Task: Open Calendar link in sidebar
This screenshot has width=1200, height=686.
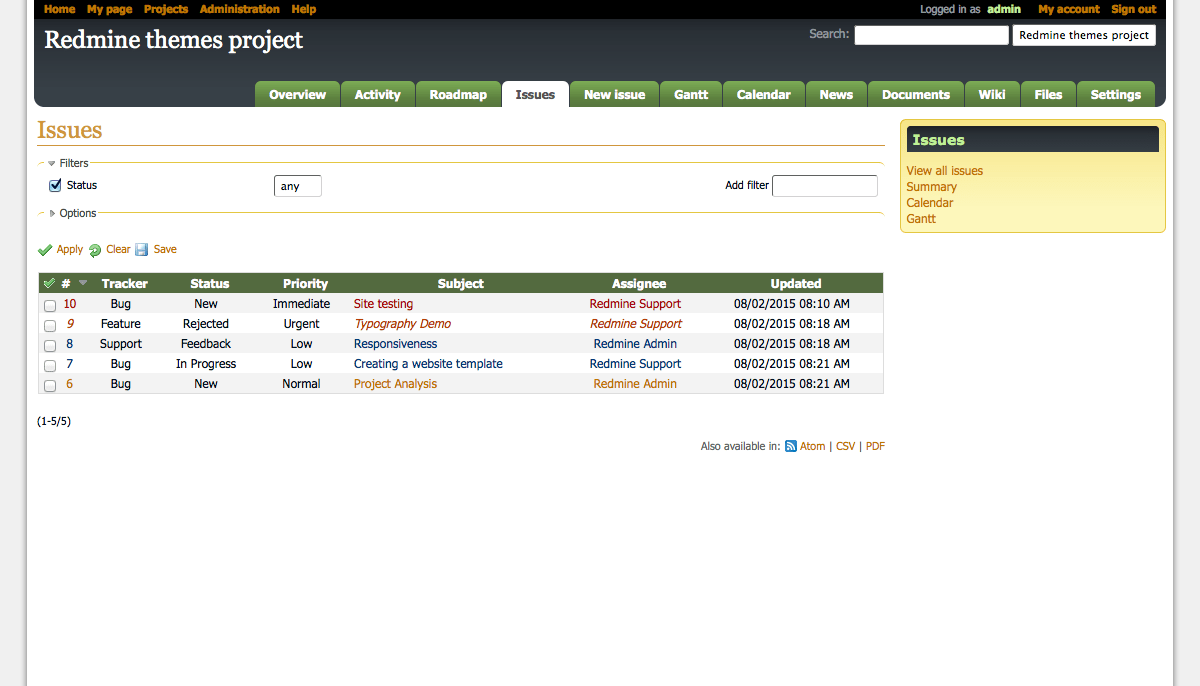Action: pyautogui.click(x=930, y=203)
